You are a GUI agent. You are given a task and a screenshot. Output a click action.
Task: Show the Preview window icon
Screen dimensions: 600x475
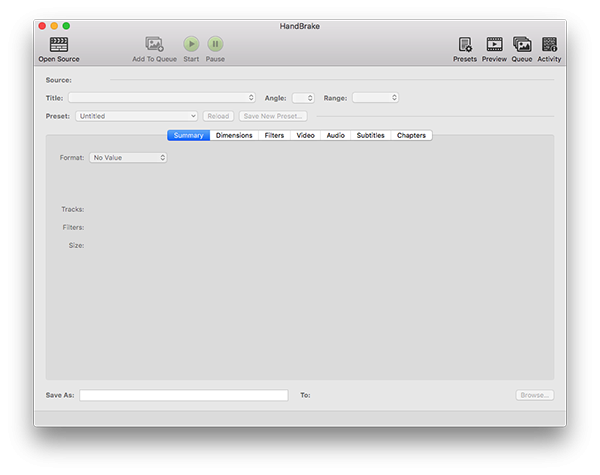coord(494,44)
